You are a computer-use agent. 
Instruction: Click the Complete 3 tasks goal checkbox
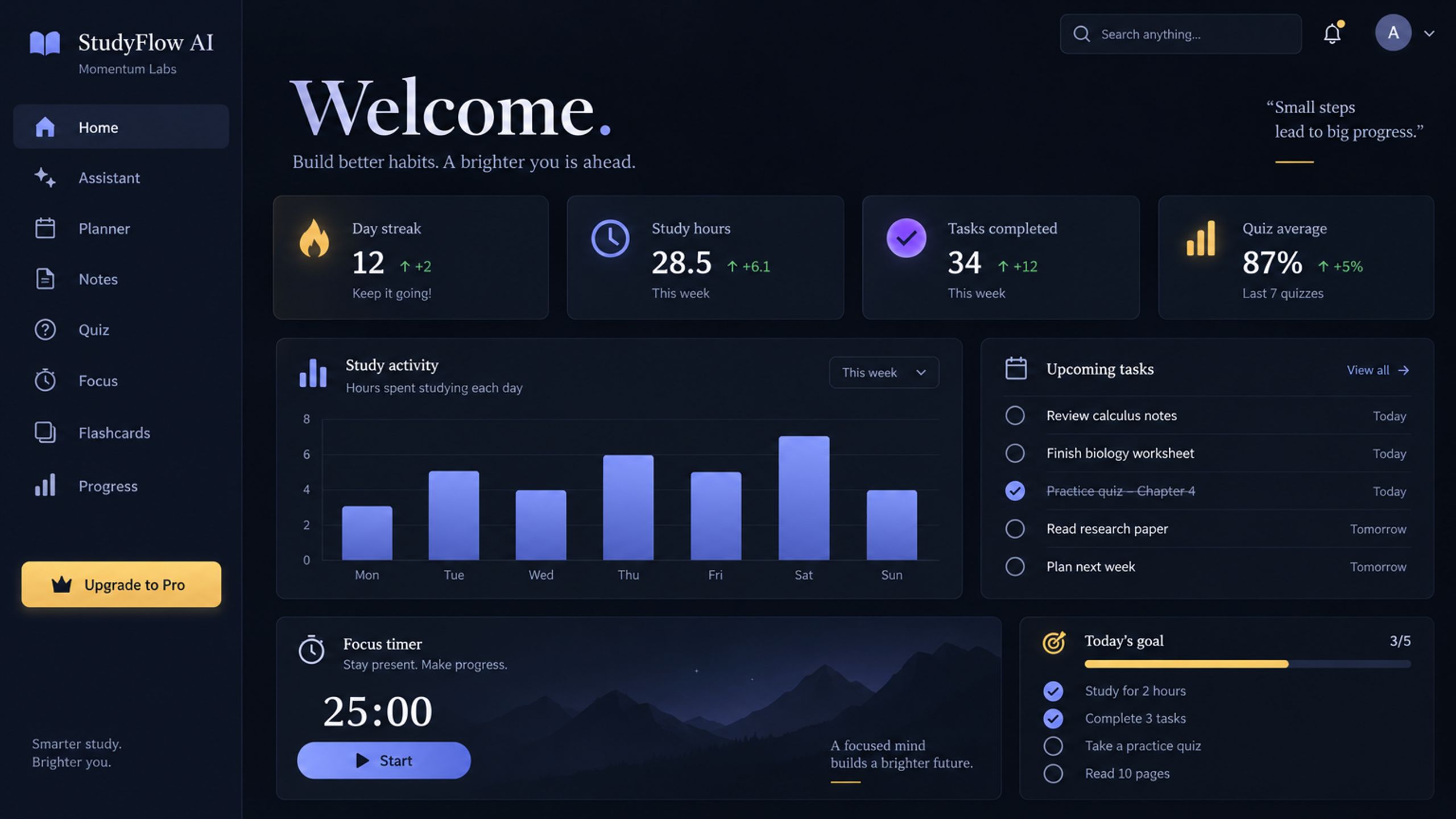pyautogui.click(x=1053, y=718)
